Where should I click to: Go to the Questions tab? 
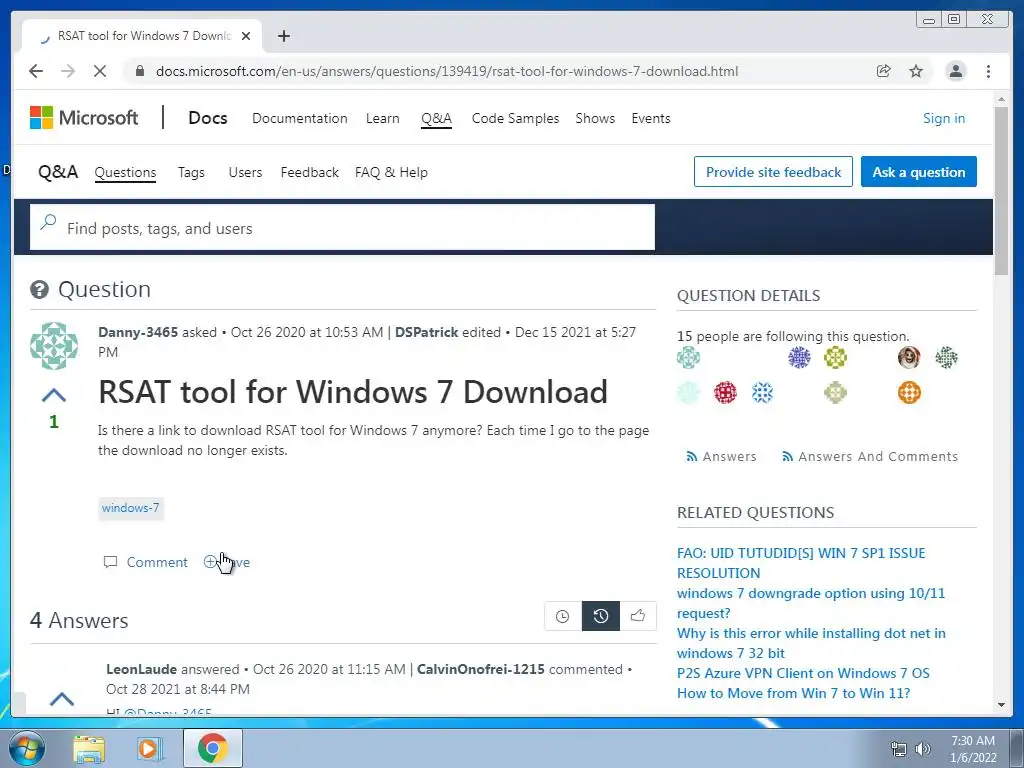(125, 172)
